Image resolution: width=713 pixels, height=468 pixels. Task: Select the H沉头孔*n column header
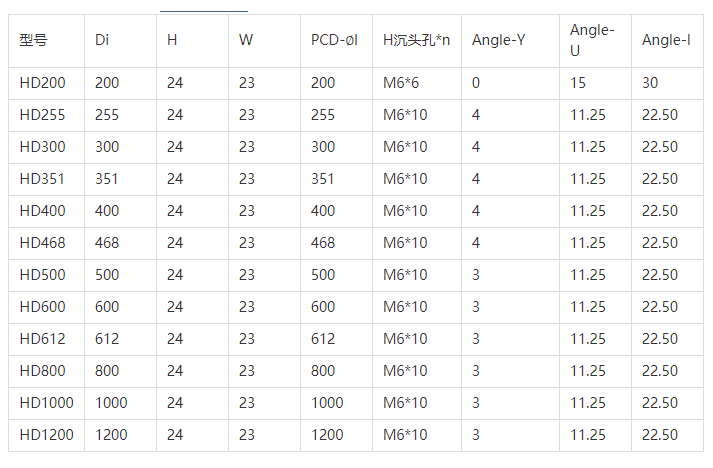416,41
